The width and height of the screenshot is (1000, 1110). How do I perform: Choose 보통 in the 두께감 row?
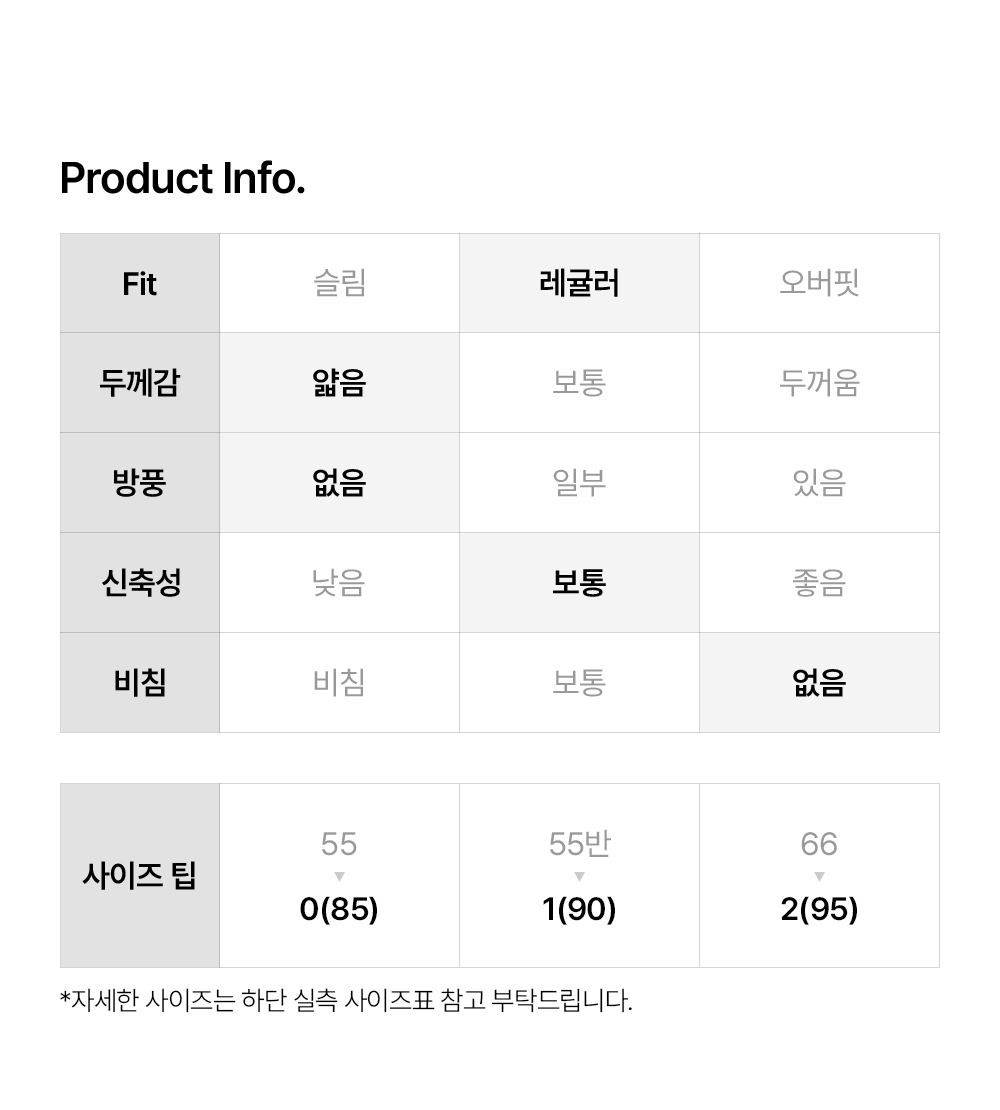click(579, 383)
